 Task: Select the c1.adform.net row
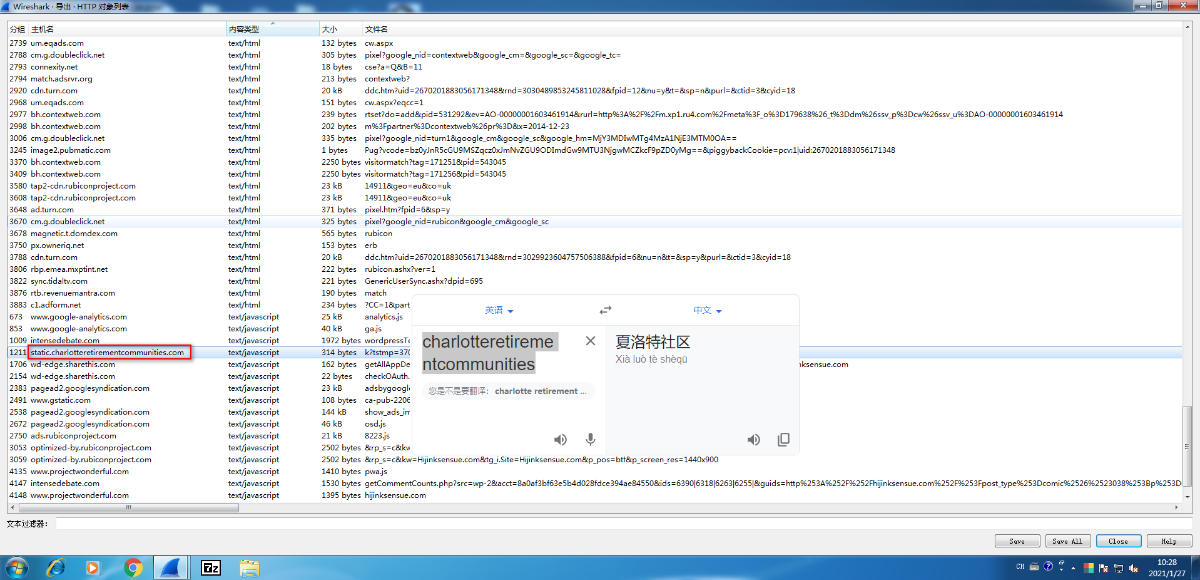[593, 305]
